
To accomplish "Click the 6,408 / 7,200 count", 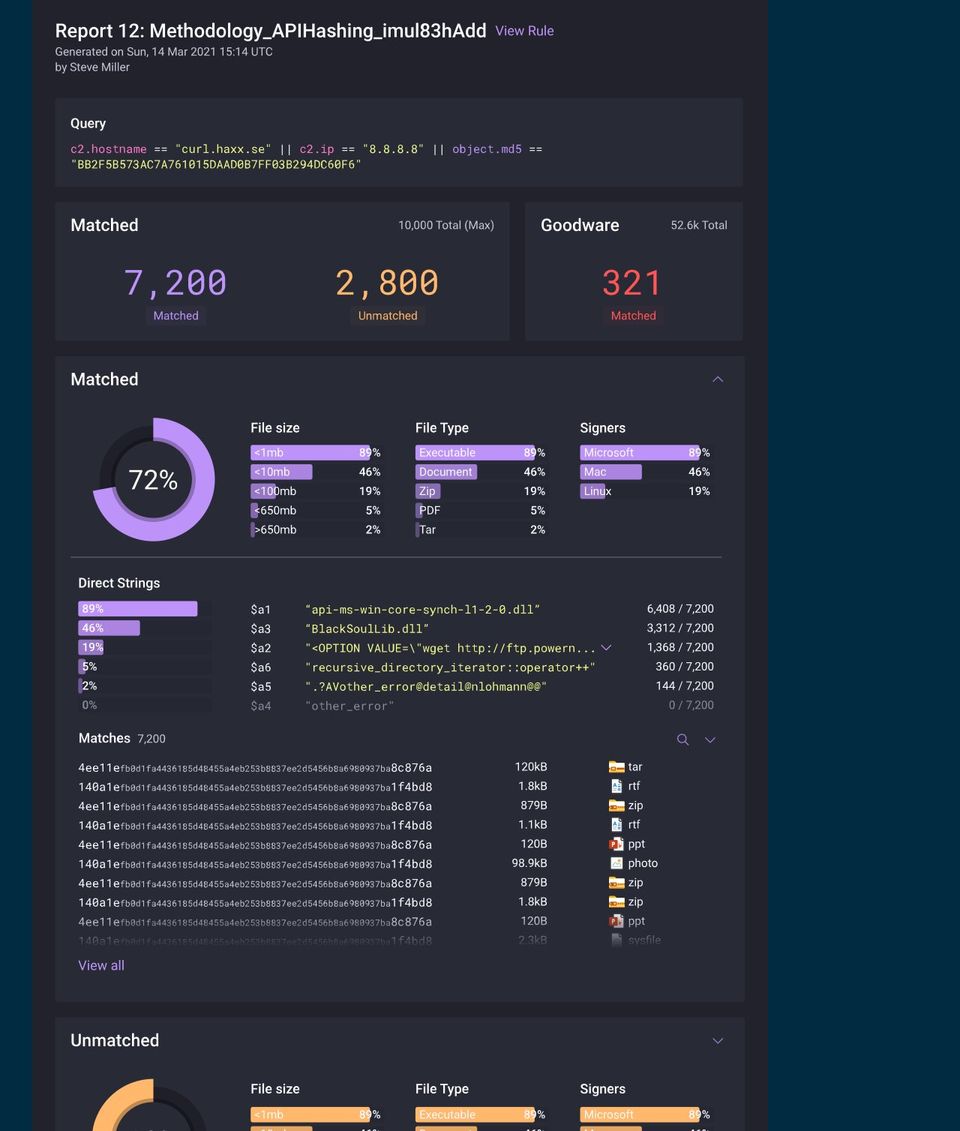I will [x=680, y=609].
